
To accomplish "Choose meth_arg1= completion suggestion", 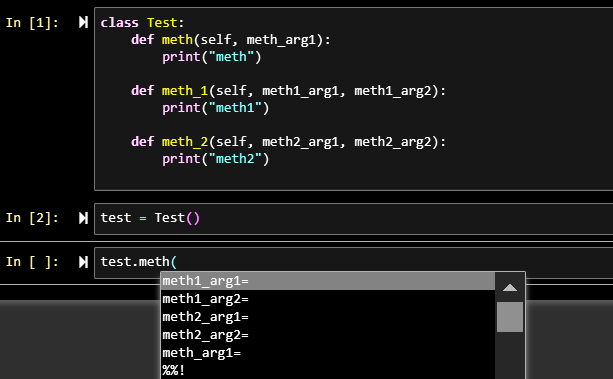I will 328,353.
